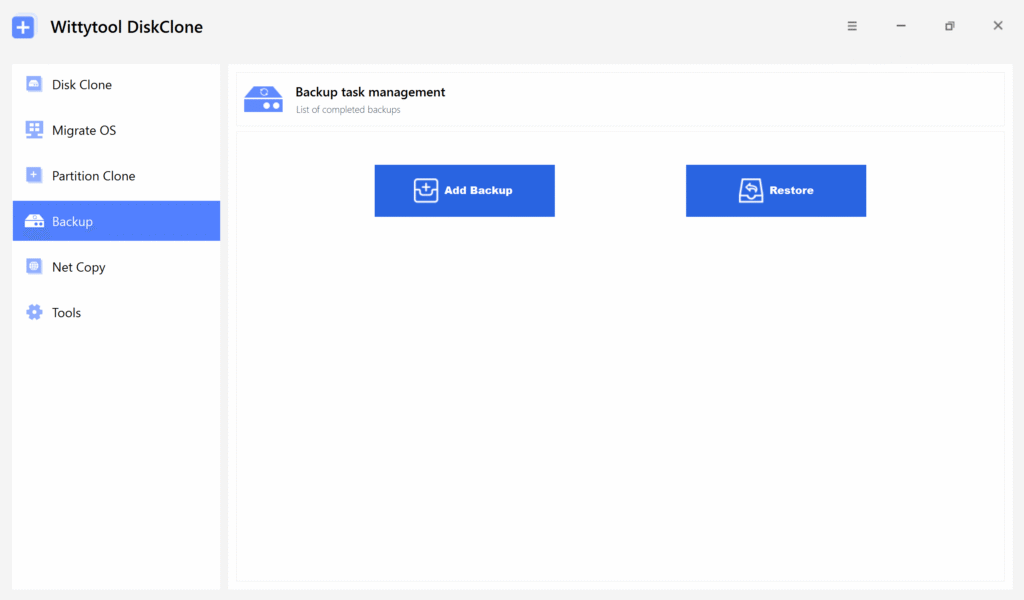Minimize the DiskClone window
Viewport: 1024px width, 600px height.
(x=901, y=26)
